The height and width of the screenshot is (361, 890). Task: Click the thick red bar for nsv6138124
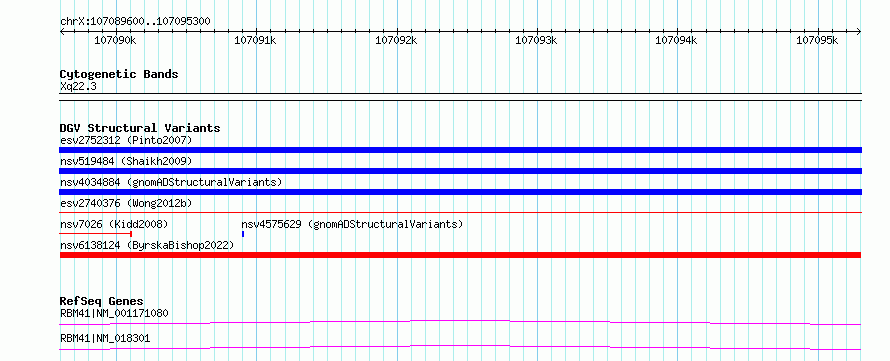[460, 255]
